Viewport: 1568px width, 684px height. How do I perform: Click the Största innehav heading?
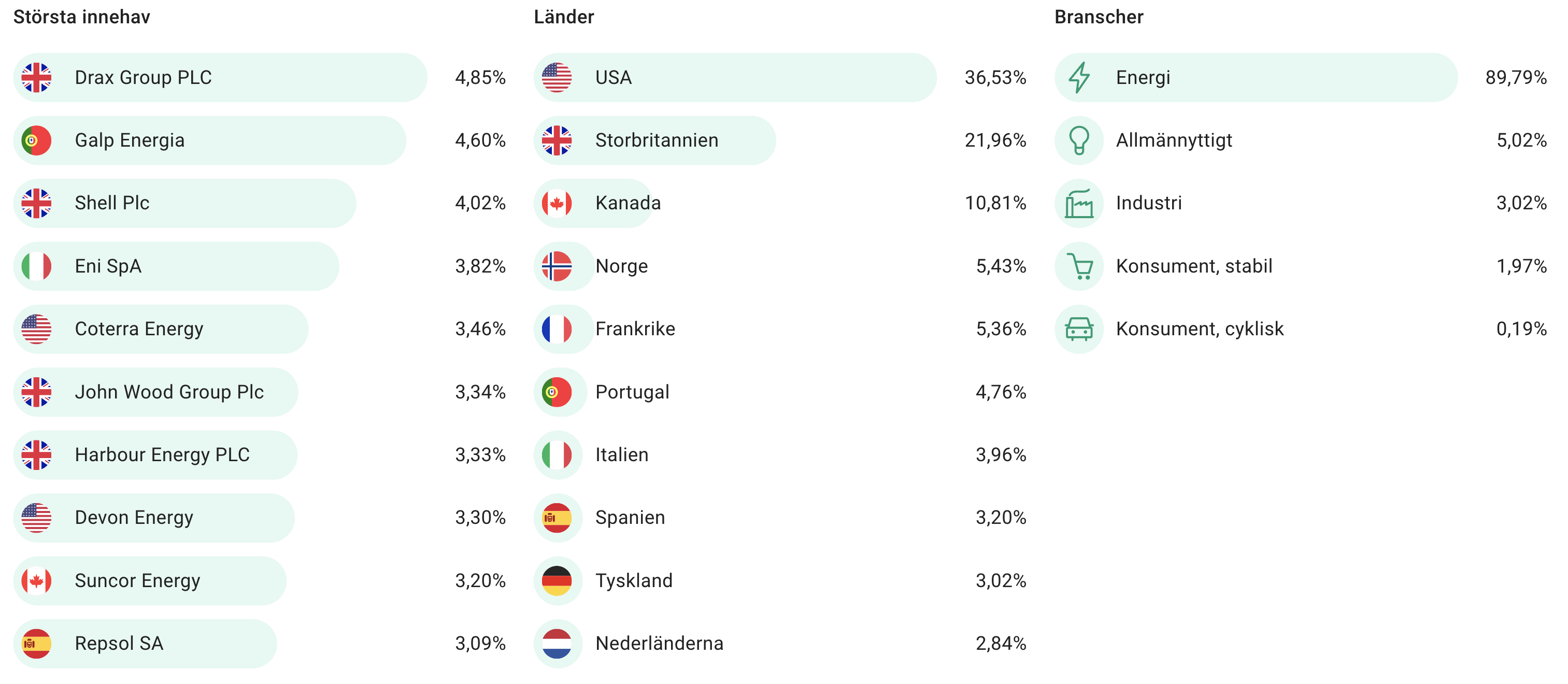point(81,17)
